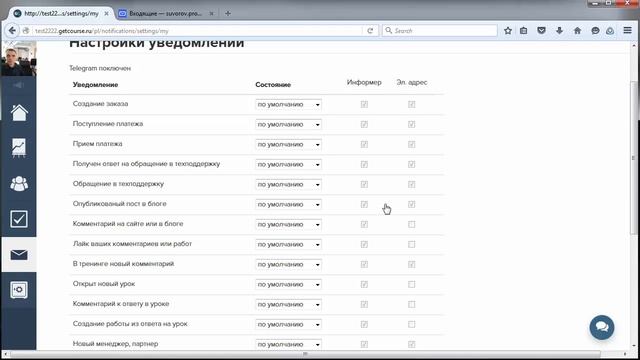This screenshot has width=640, height=360.
Task: Open the analytics chart icon in the sidebar
Action: [x=19, y=148]
